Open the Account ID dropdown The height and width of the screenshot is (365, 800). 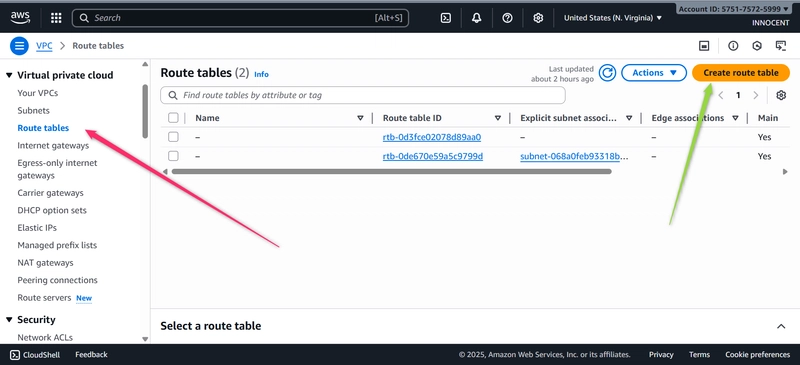[x=733, y=9]
